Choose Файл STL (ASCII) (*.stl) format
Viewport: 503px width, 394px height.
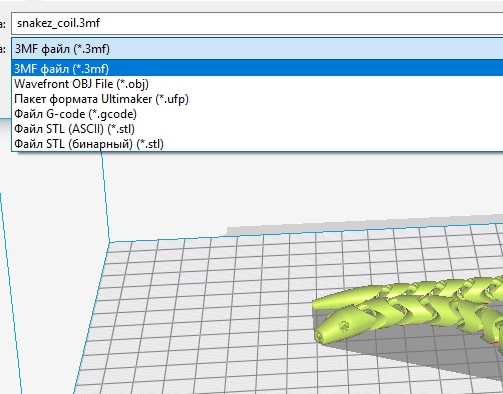pyautogui.click(x=258, y=129)
